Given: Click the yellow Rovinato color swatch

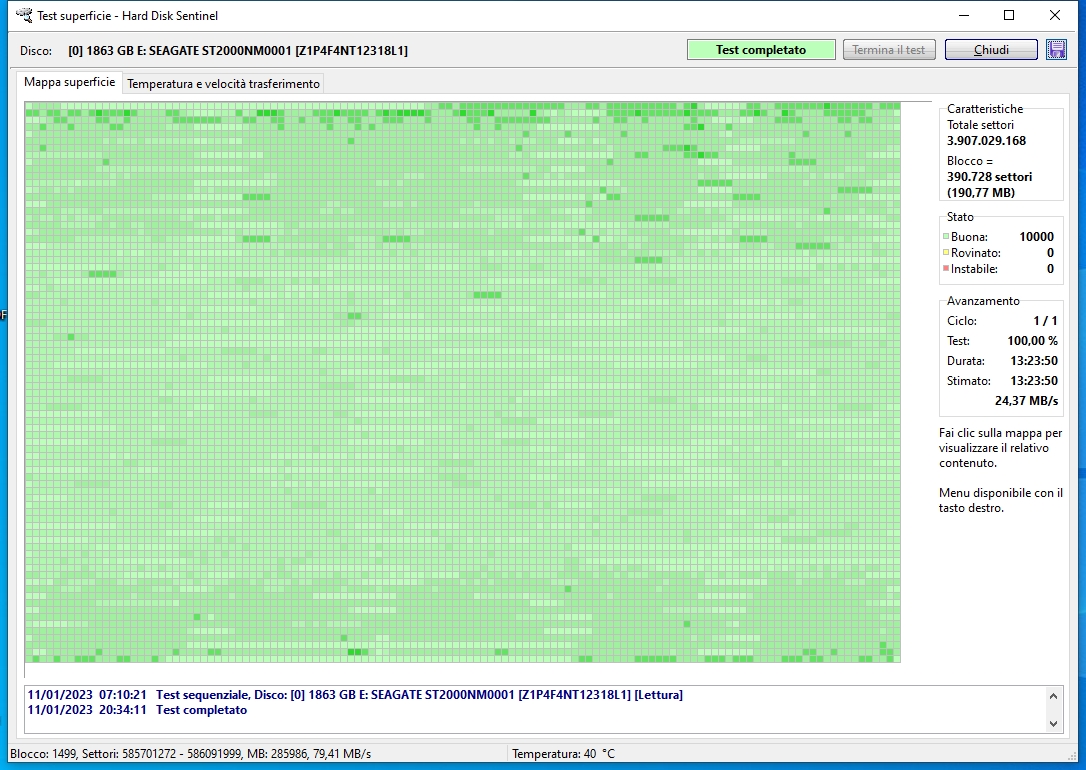Looking at the screenshot, I should 945,253.
